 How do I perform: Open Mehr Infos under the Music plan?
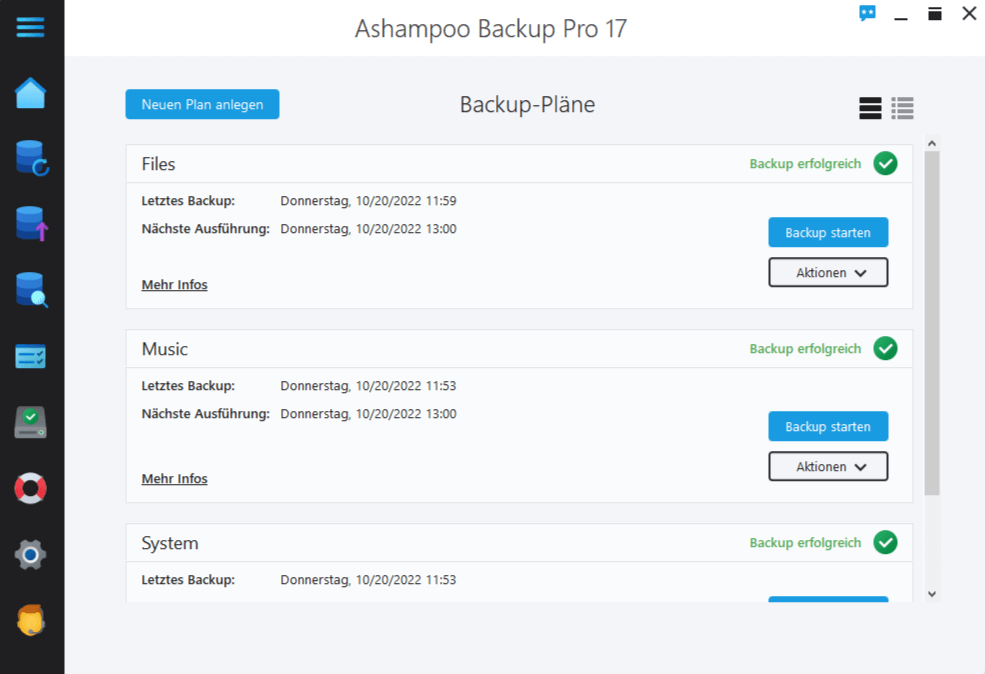click(174, 478)
